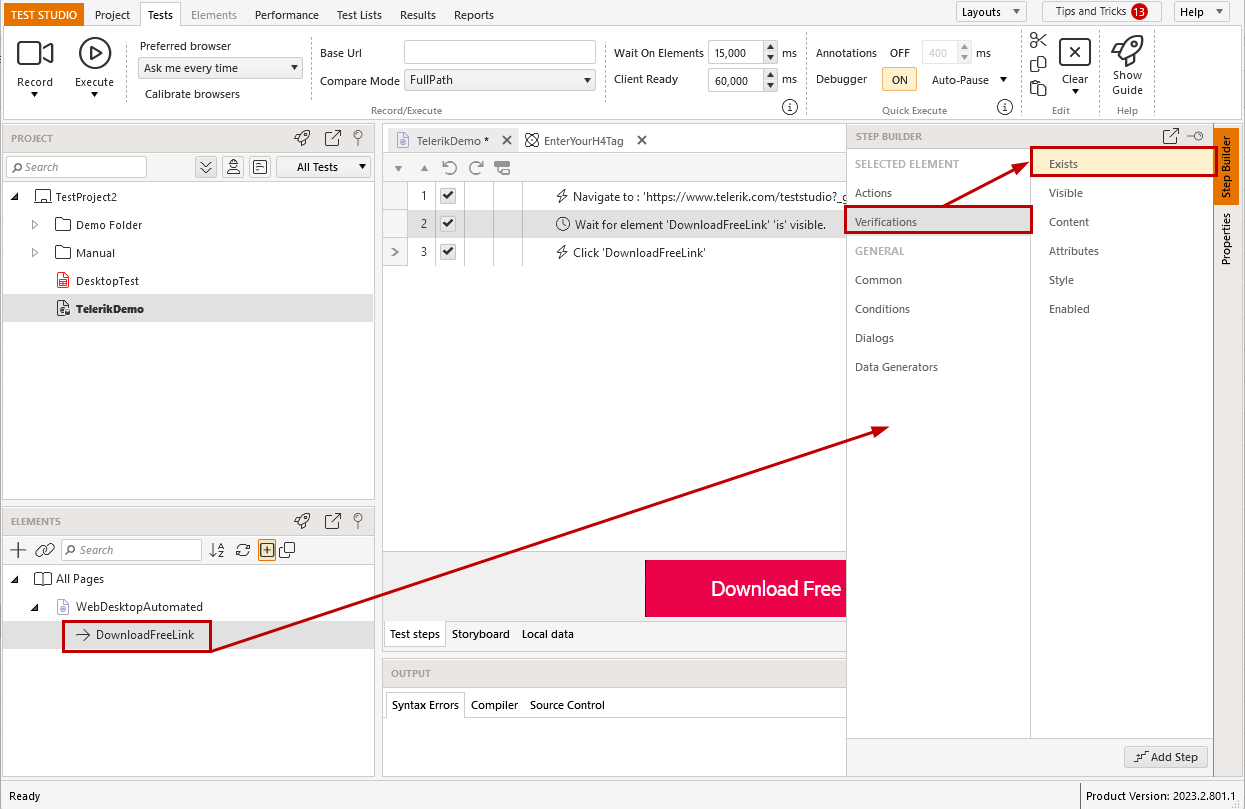Switch to the Project ribbon tab
This screenshot has height=809, width=1245.
tap(113, 15)
